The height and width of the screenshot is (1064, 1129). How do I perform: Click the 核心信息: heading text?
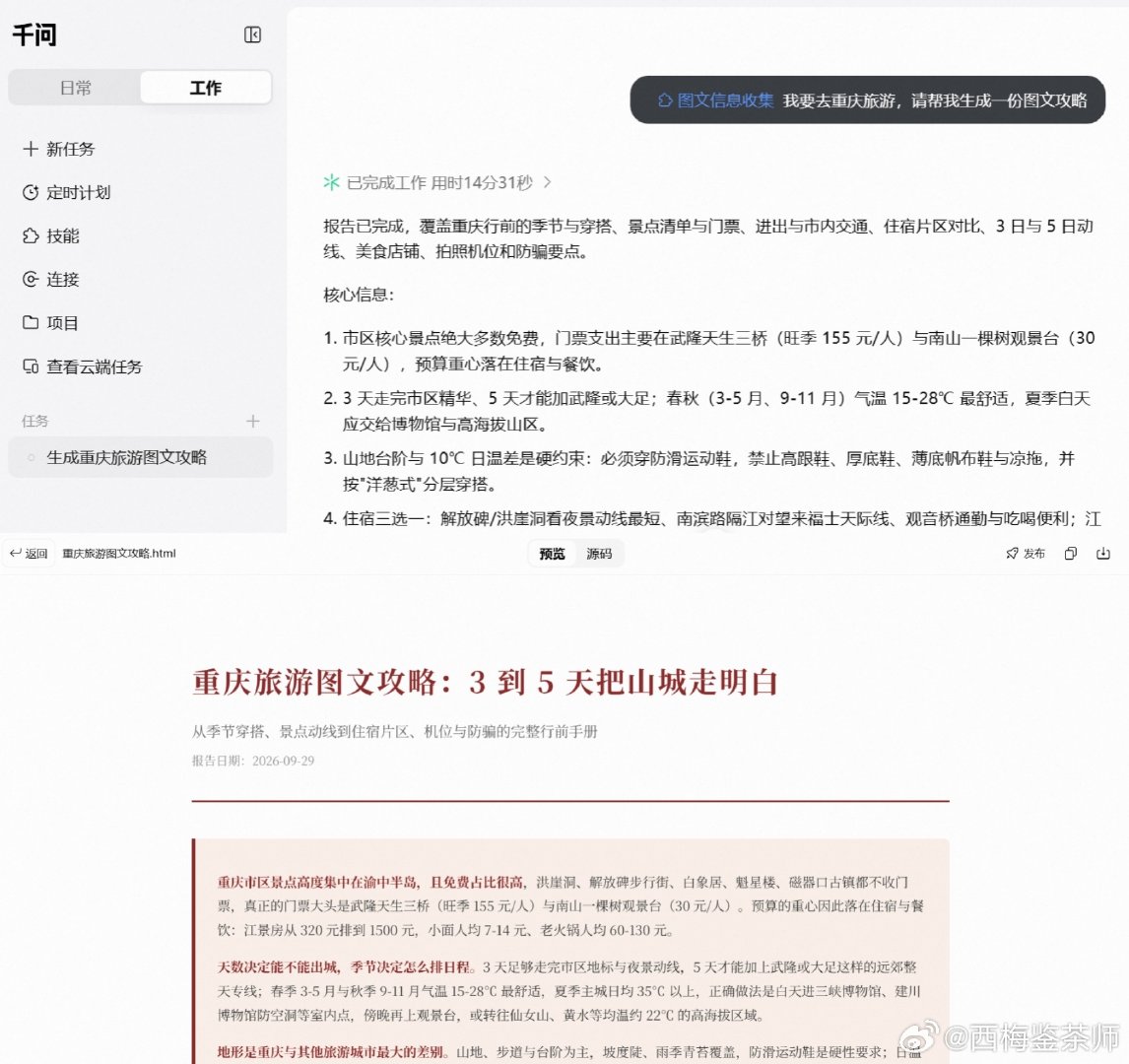click(x=359, y=295)
